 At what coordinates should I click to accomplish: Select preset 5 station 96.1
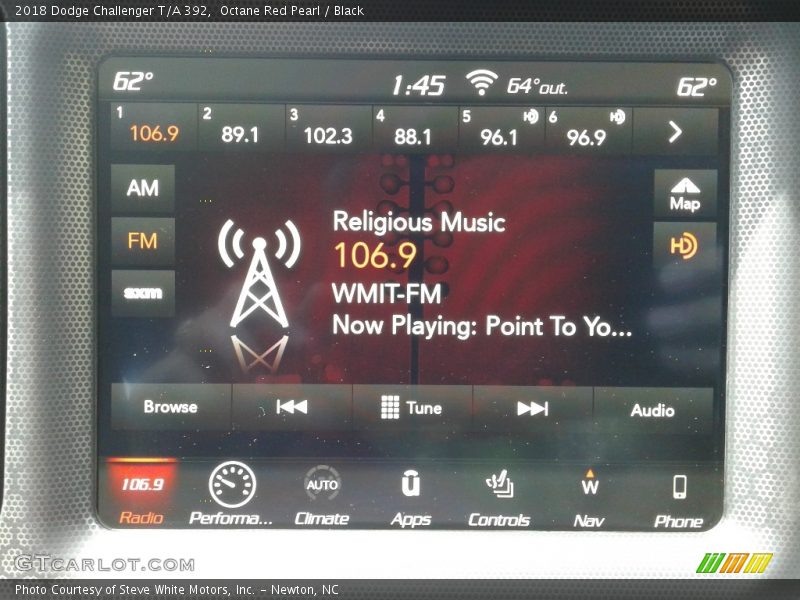[x=502, y=131]
